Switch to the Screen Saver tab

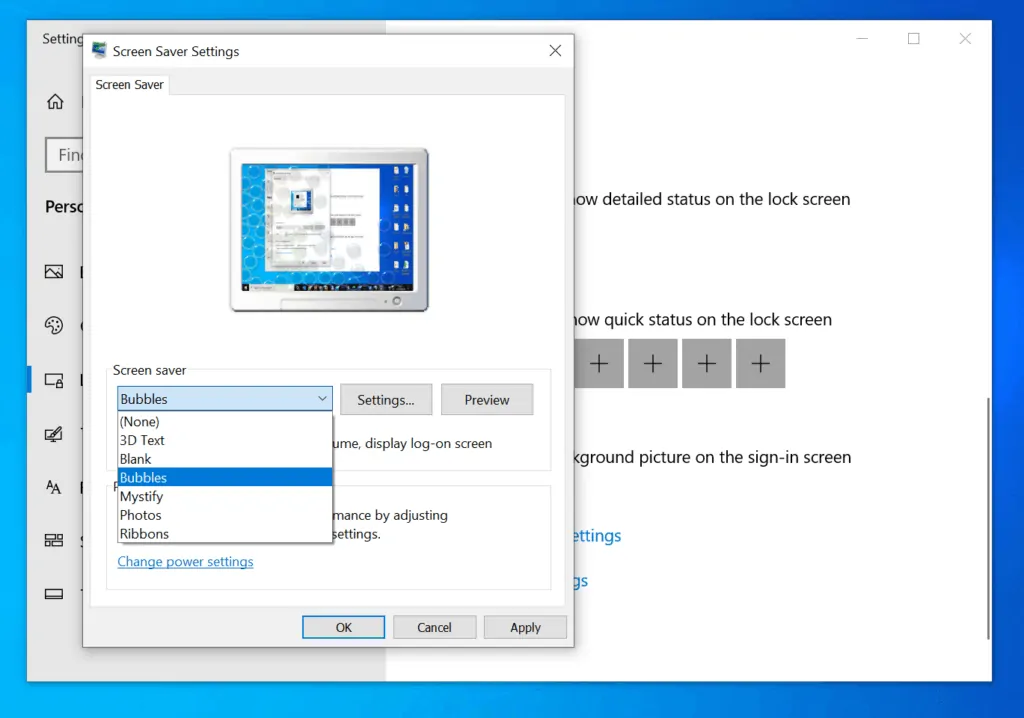point(130,85)
